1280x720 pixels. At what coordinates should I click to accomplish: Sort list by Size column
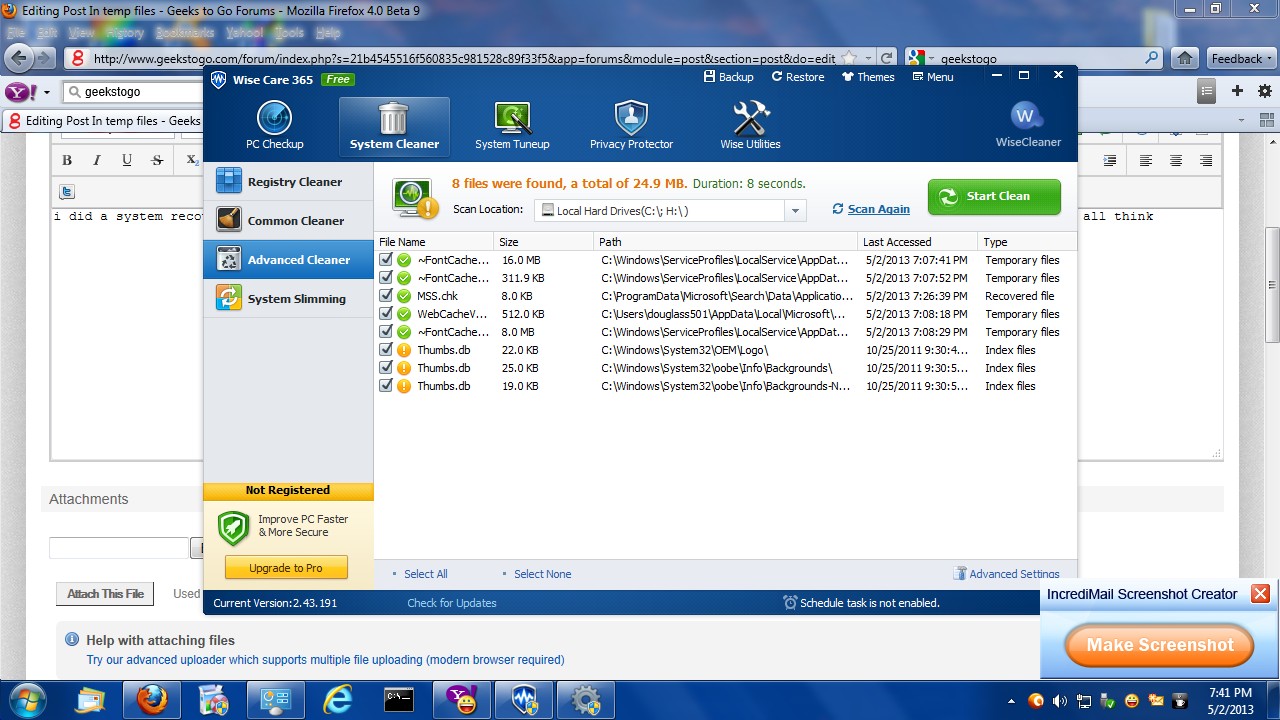544,242
